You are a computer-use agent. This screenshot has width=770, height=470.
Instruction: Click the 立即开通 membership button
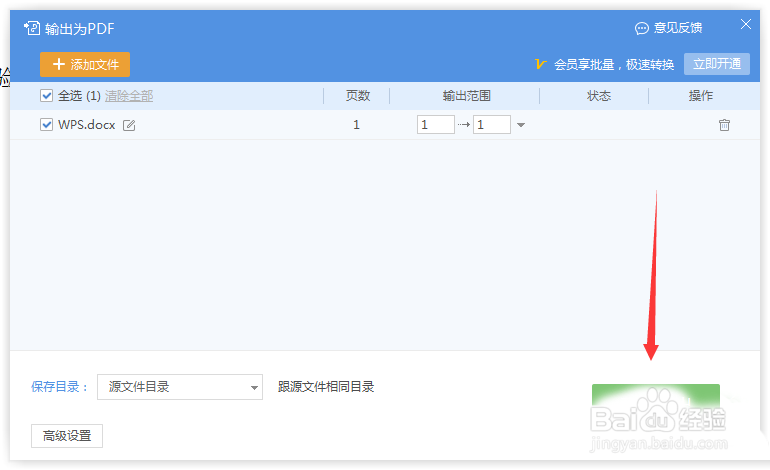point(716,64)
